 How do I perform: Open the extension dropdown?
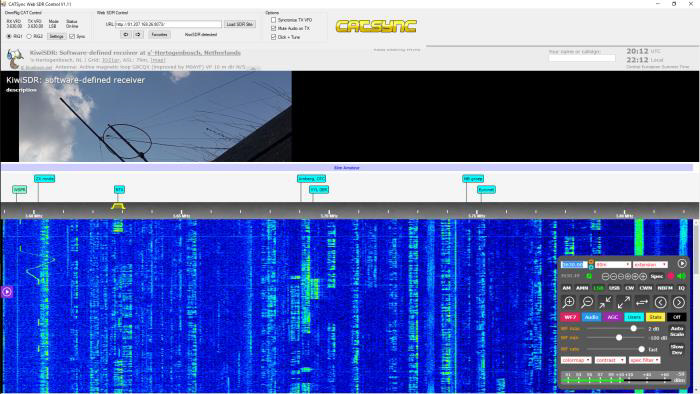650,265
